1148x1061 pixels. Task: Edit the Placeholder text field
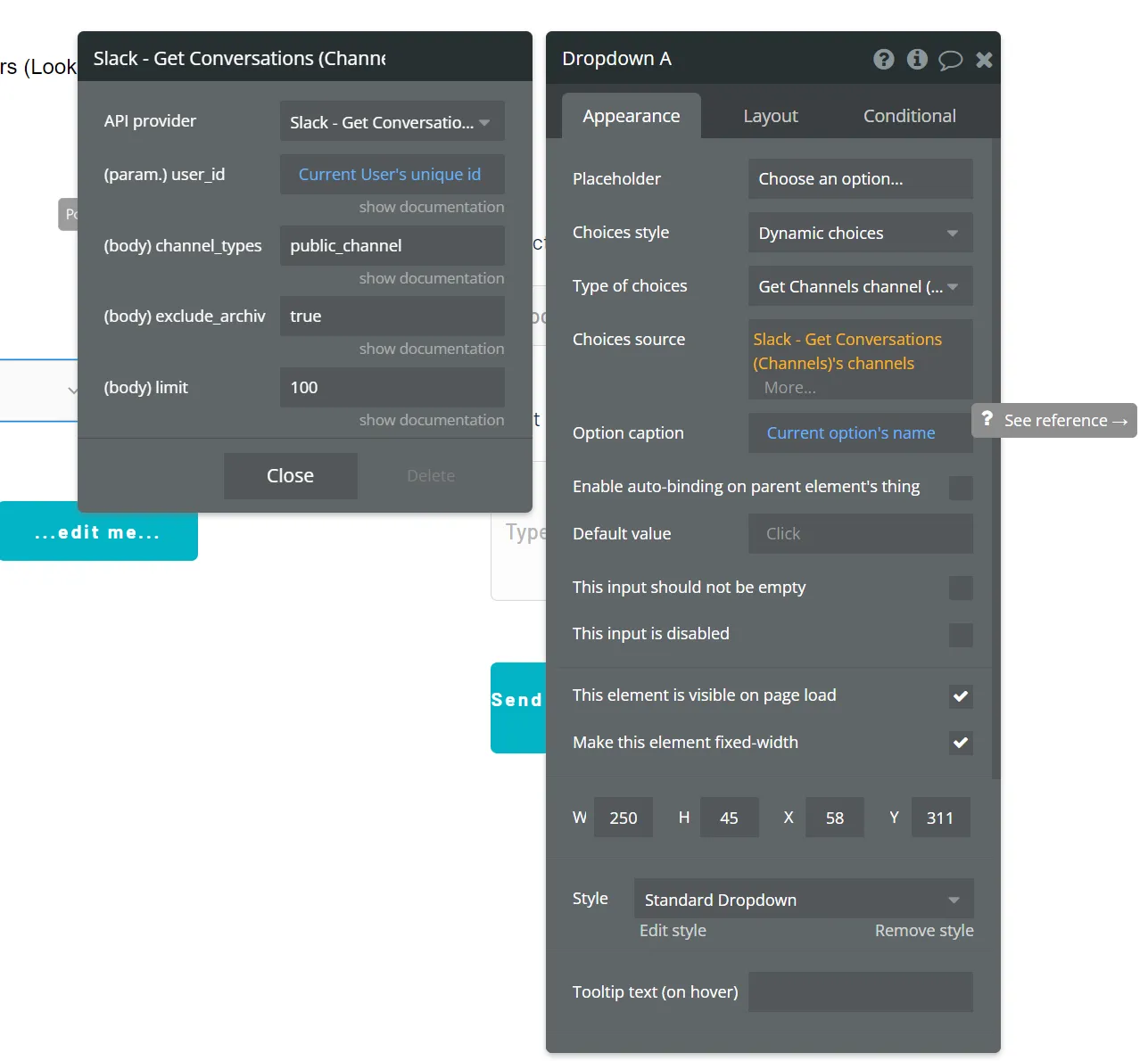click(x=861, y=178)
